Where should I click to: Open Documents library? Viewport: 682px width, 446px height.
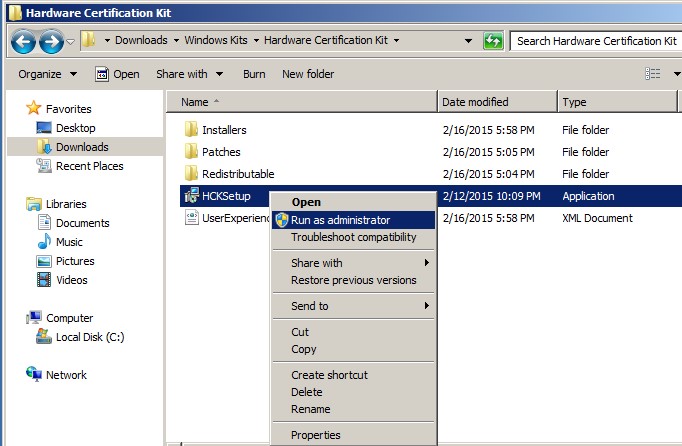point(82,223)
